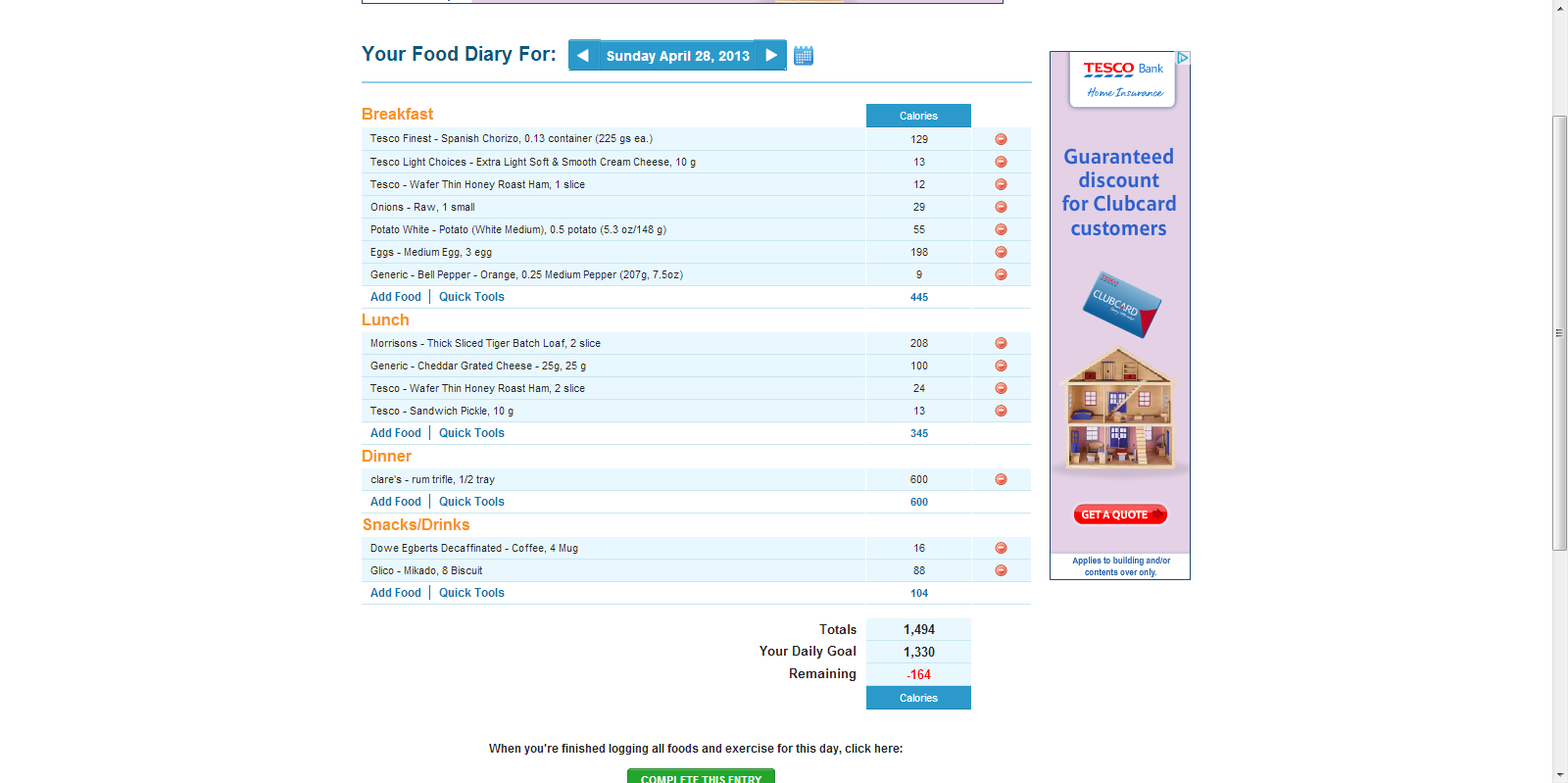Click Dinner subtotal 600

click(x=919, y=502)
